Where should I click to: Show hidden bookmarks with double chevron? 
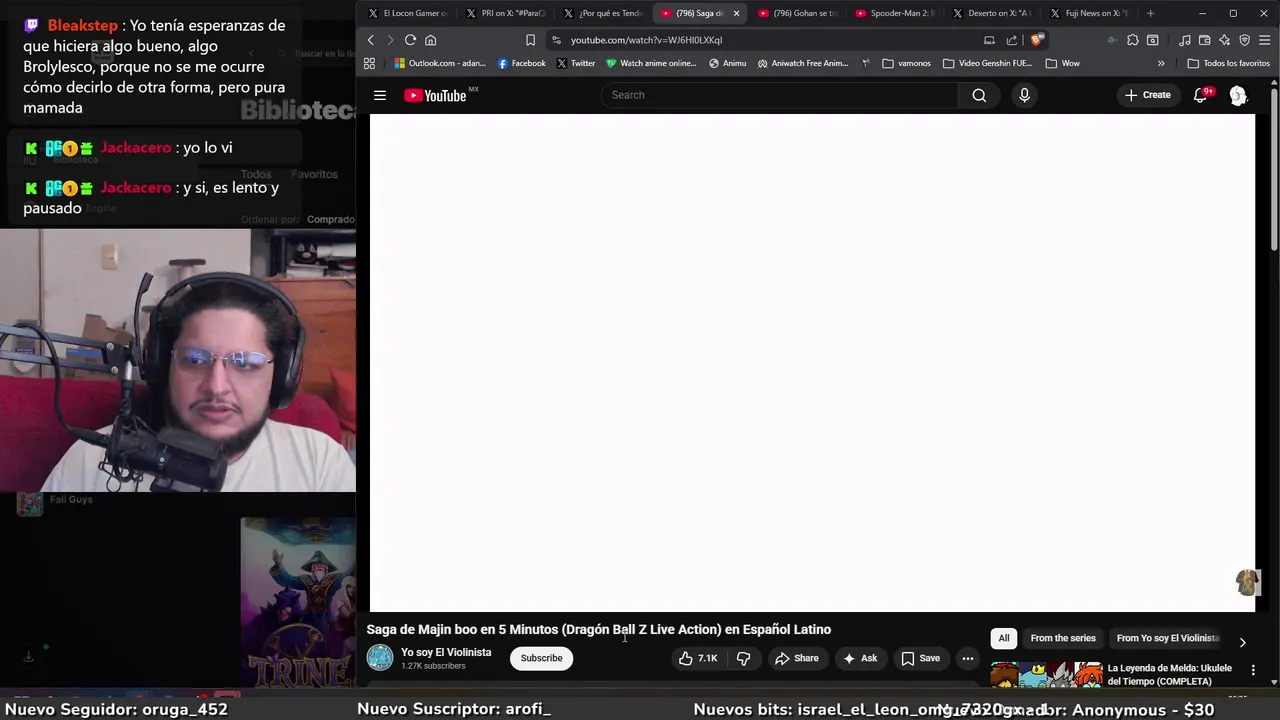pos(1161,63)
